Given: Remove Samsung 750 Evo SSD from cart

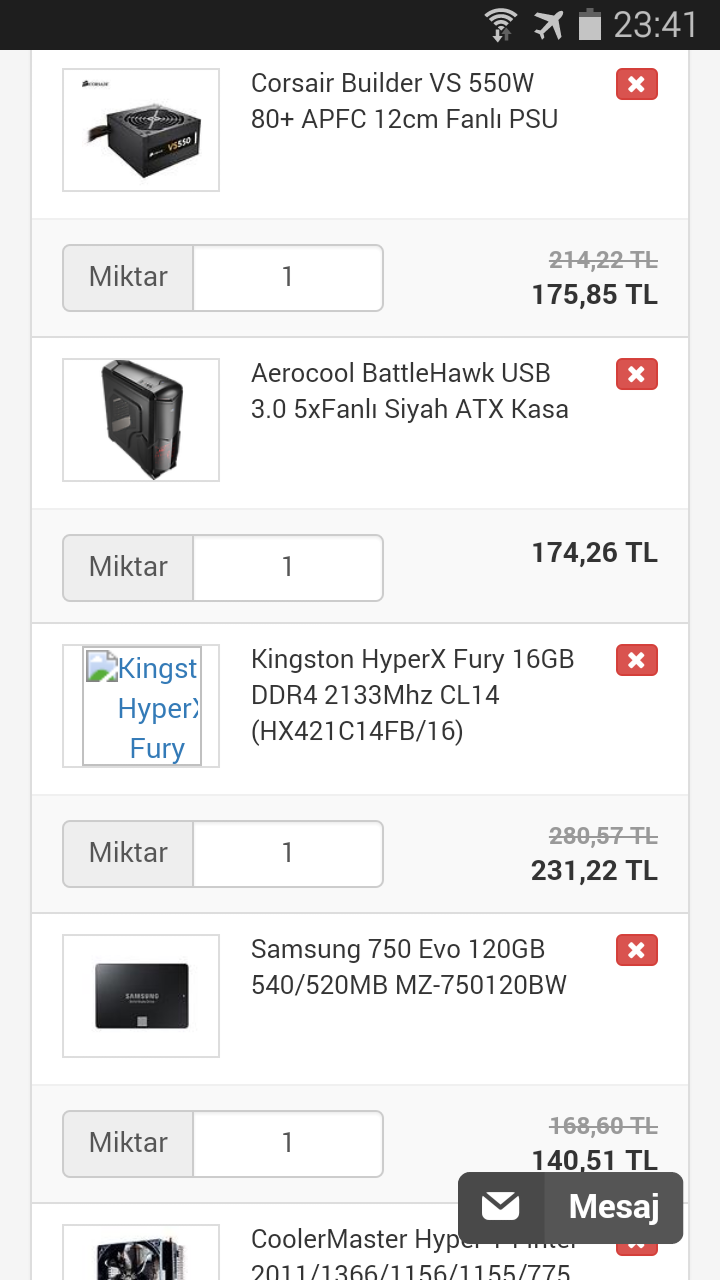Looking at the screenshot, I should (637, 951).
